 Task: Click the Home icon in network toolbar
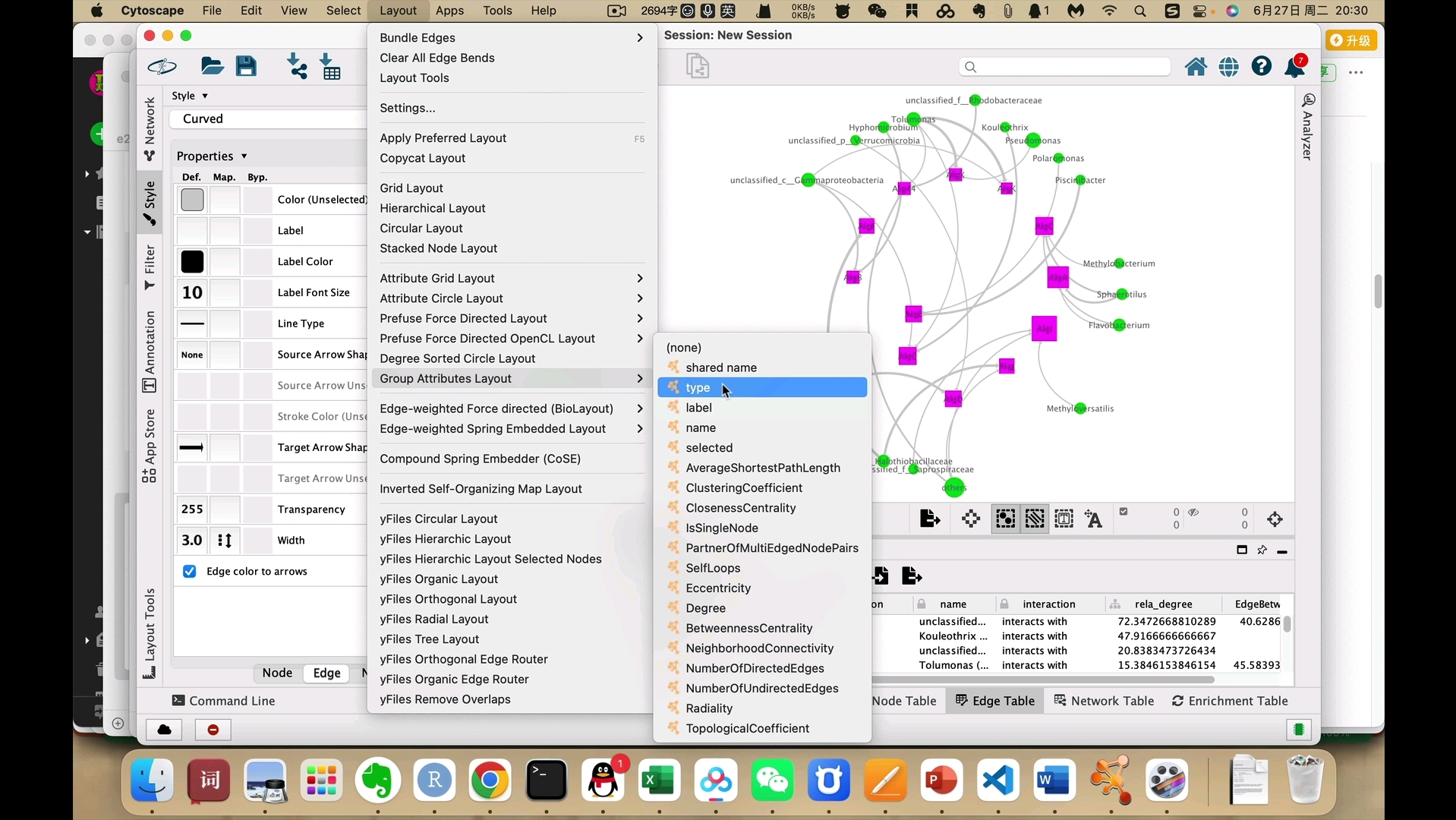(1196, 67)
